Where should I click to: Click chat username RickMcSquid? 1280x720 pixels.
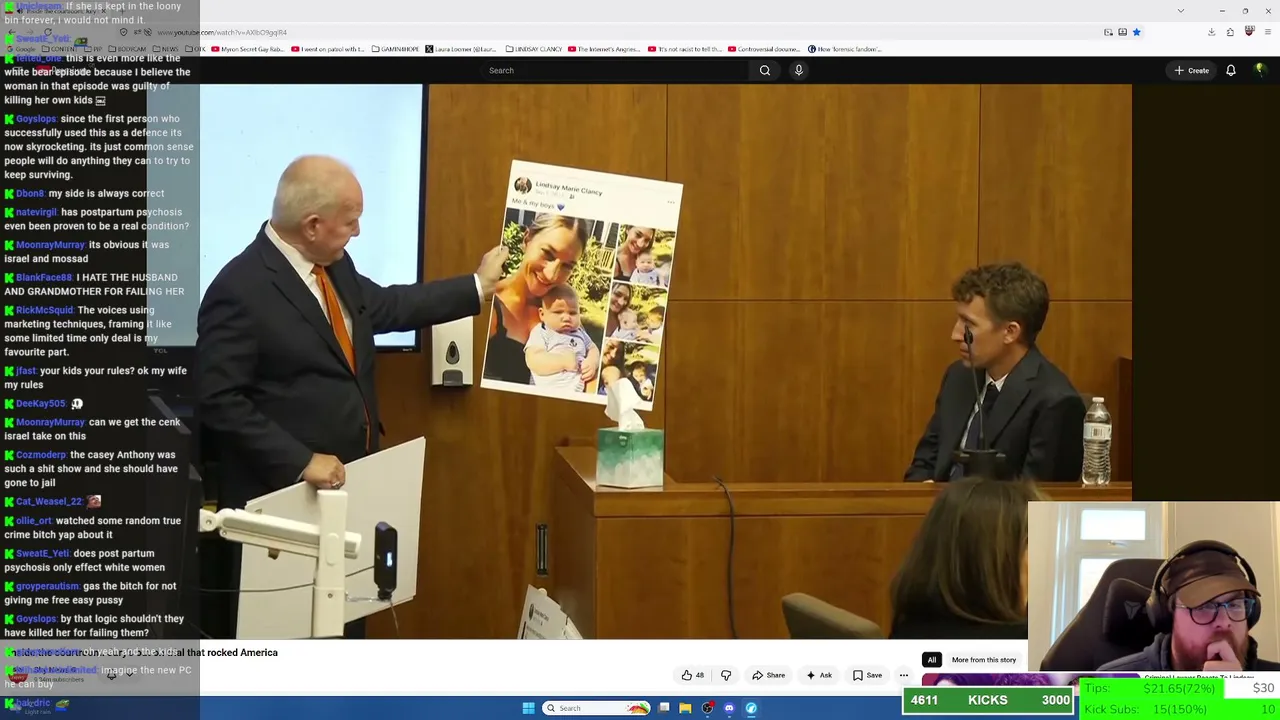44,310
